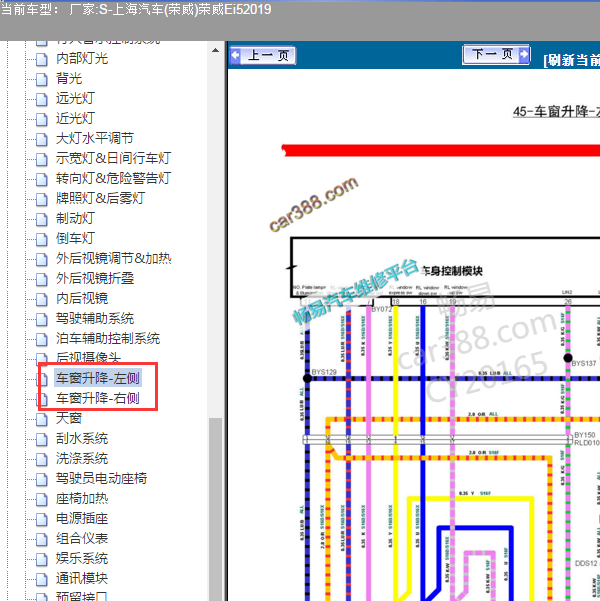
Task: Select the 洗涤系统 entry
Action: click(x=82, y=458)
